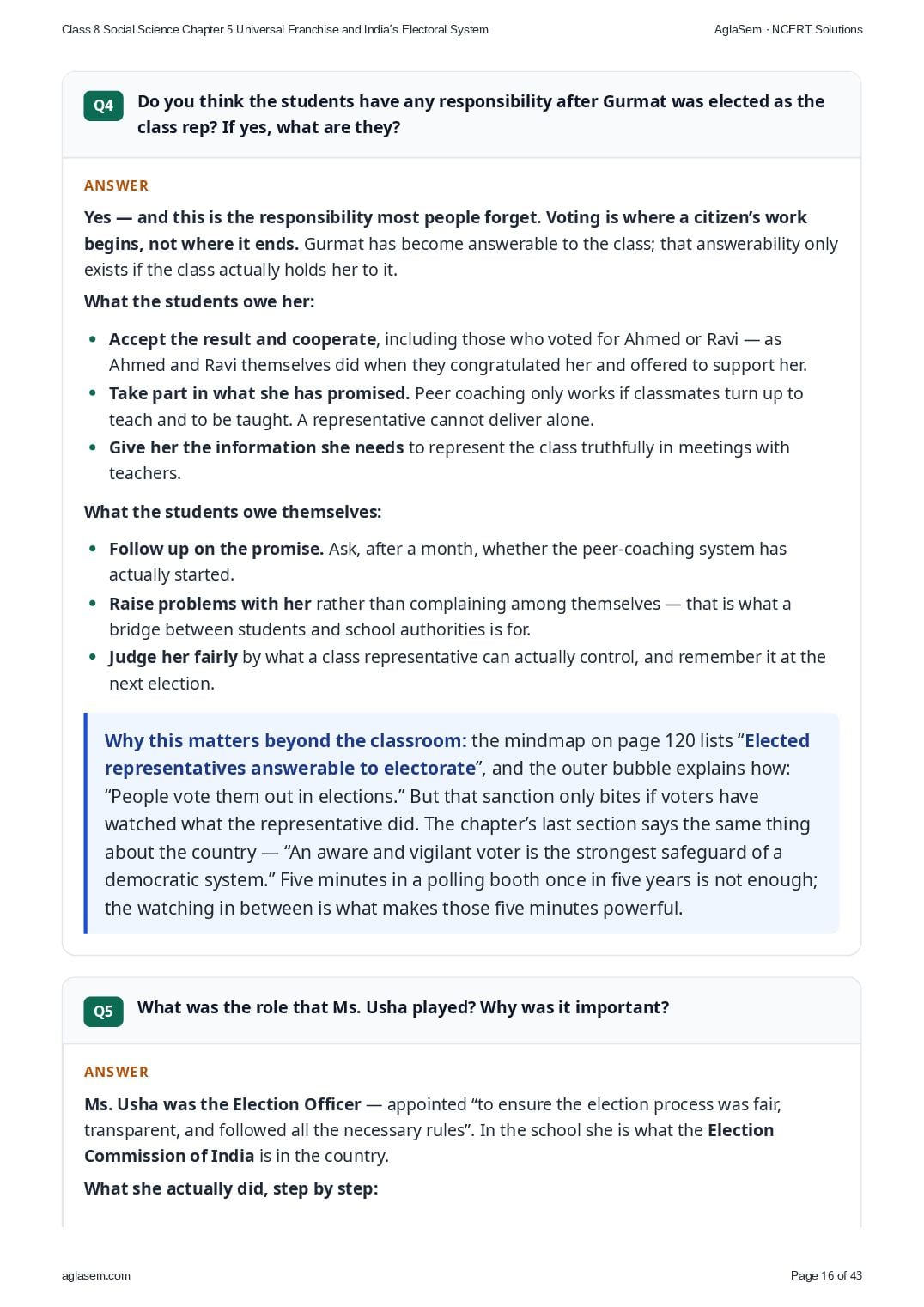924x1307 pixels.
Task: Click the Q5 question about Ms. Usha
Action: (x=403, y=1007)
